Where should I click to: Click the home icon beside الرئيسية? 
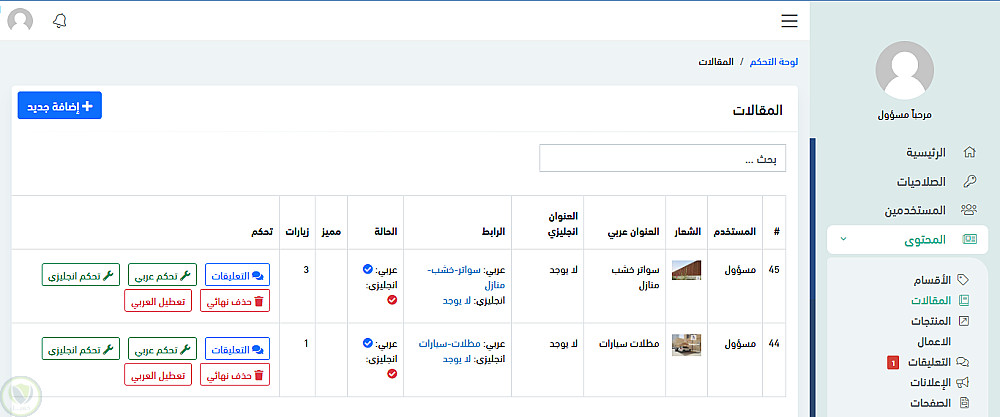point(968,153)
